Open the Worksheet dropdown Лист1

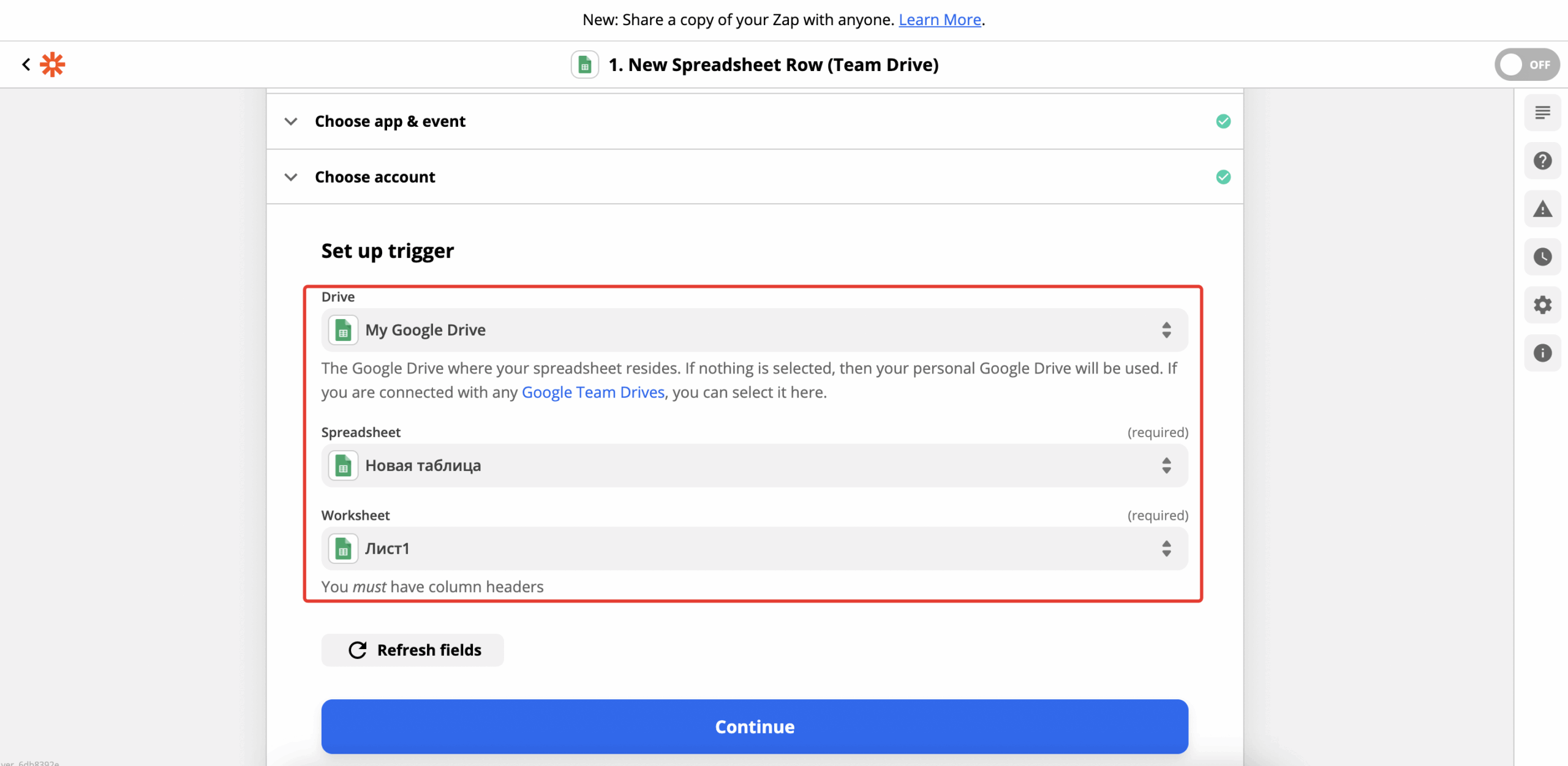[754, 549]
